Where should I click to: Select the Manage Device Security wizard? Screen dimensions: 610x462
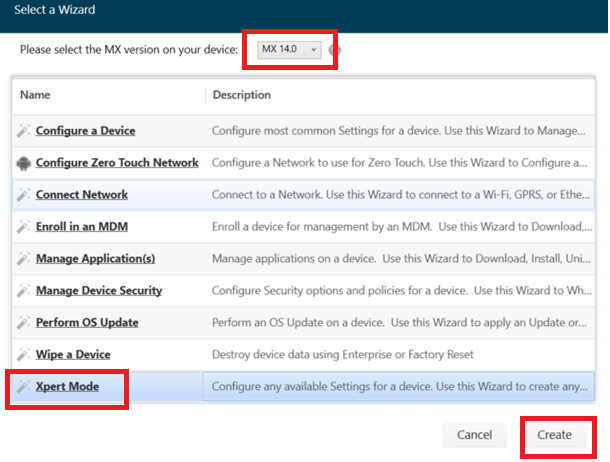[99, 290]
